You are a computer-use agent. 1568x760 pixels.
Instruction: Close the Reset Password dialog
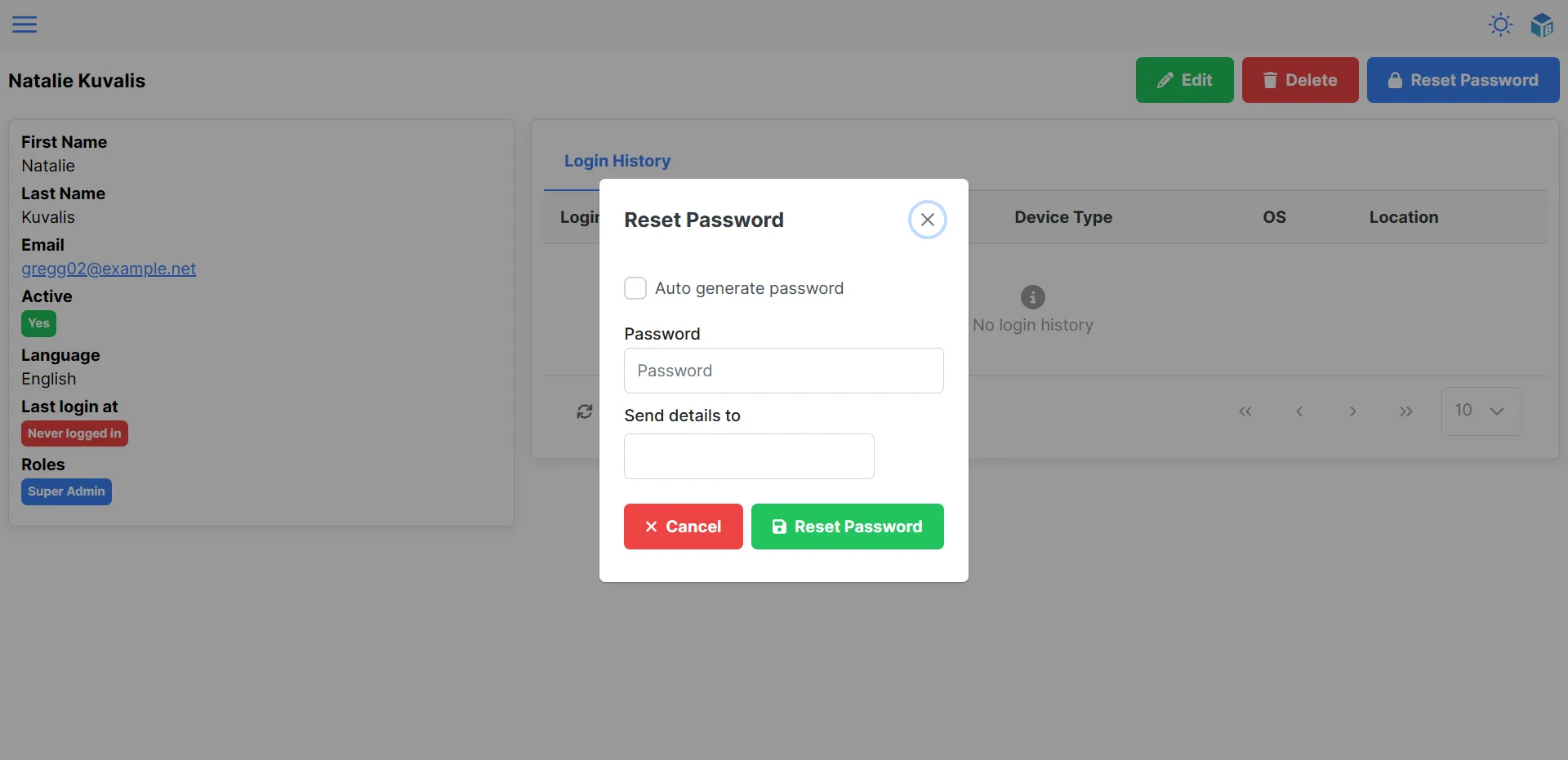pos(927,220)
